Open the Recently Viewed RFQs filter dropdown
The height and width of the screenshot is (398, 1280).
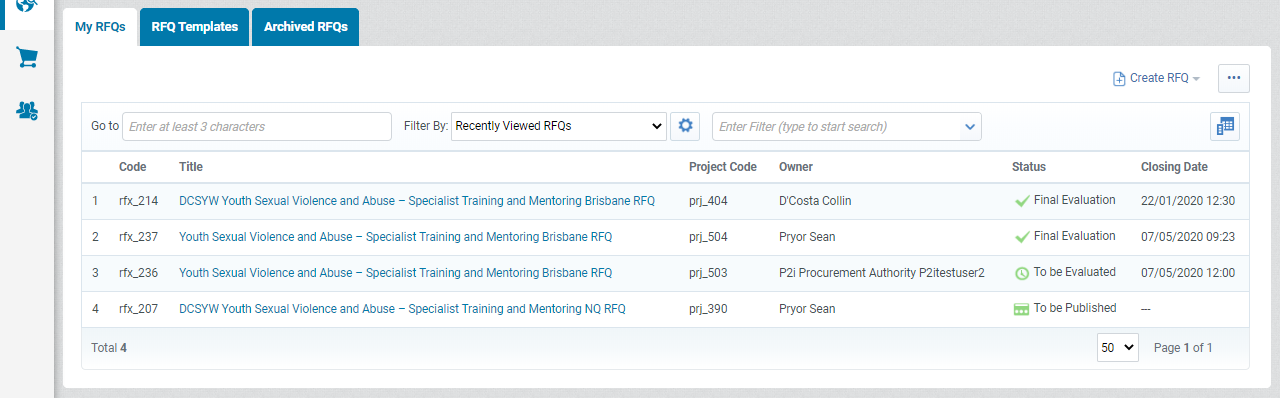pos(558,126)
